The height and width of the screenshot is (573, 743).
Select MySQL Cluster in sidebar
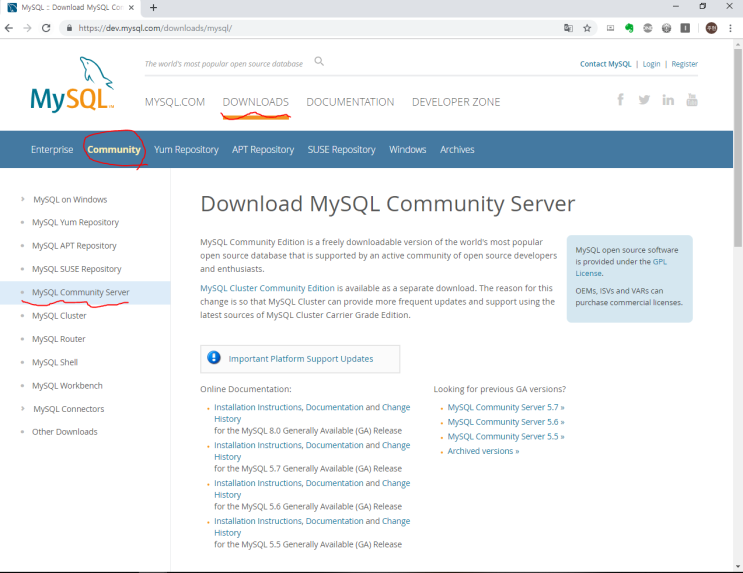tap(59, 316)
